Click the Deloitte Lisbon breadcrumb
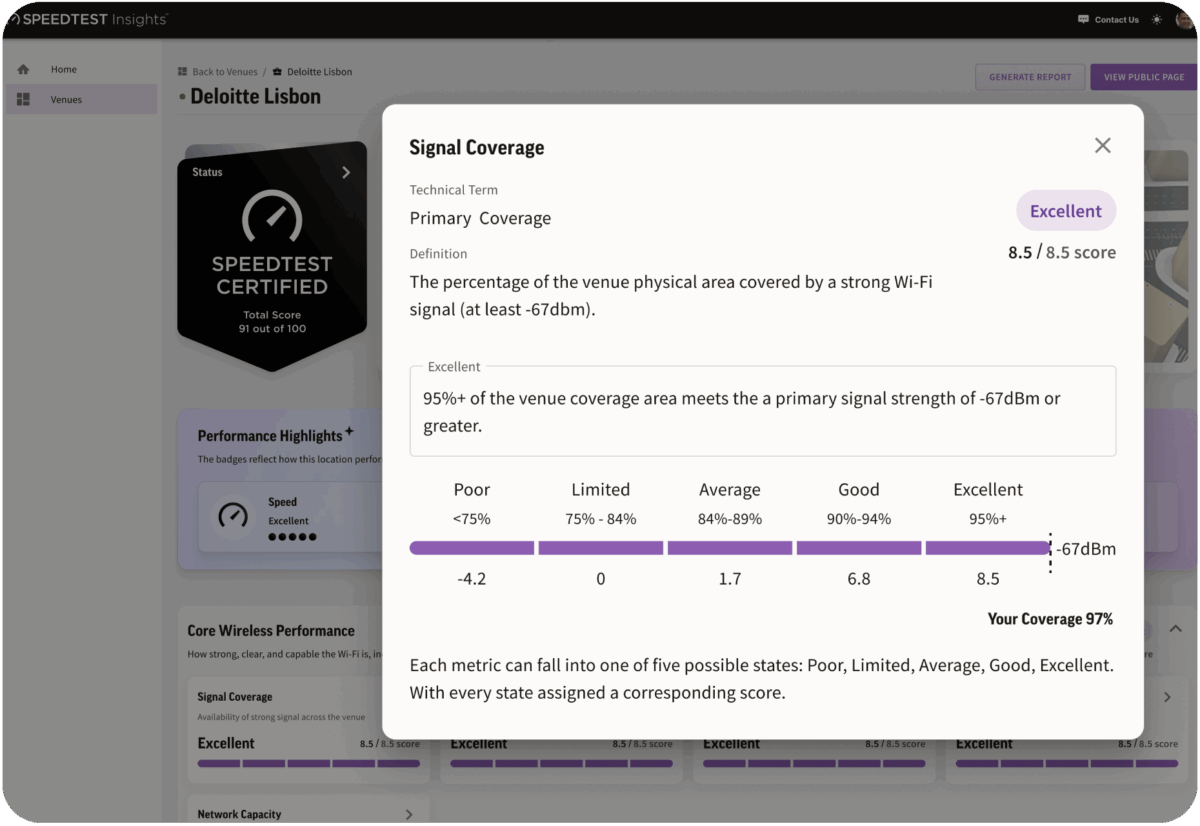The image size is (1200, 826). (x=319, y=72)
